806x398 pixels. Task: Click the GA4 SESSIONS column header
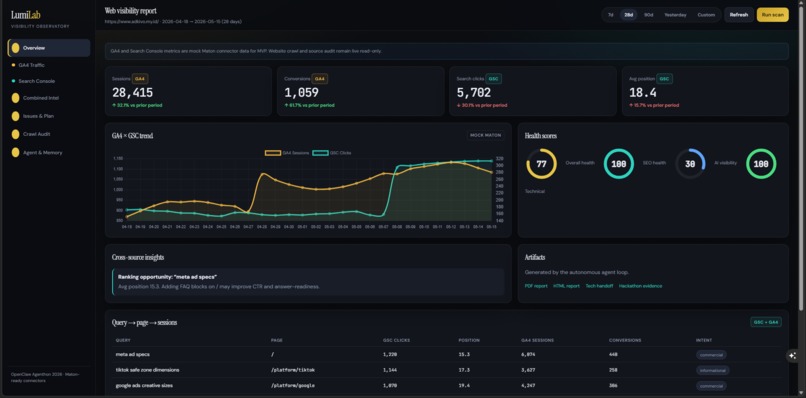click(537, 340)
